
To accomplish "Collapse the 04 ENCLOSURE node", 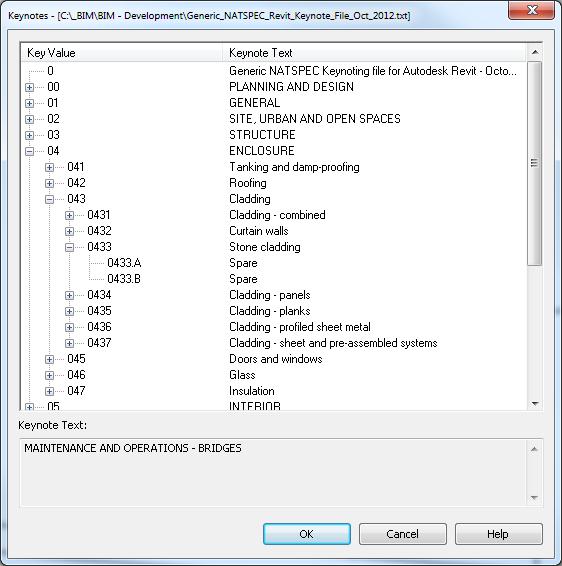I will pyautogui.click(x=30, y=151).
